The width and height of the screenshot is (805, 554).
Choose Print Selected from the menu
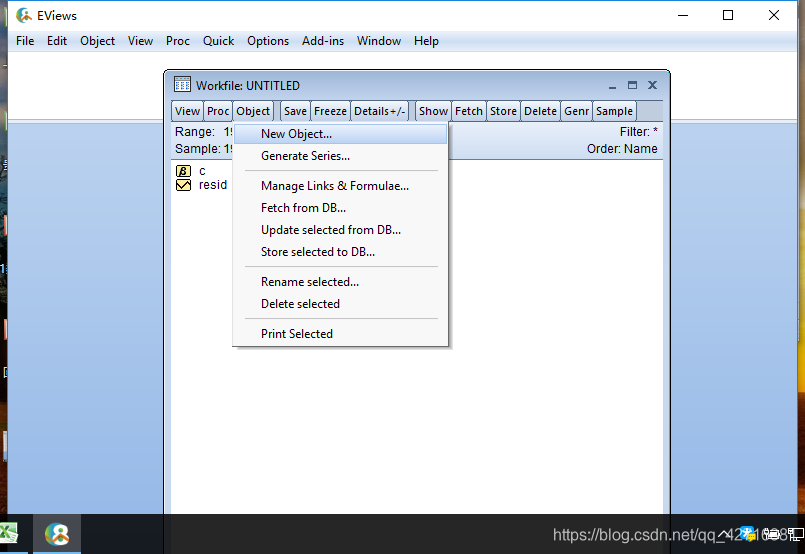[340, 334]
